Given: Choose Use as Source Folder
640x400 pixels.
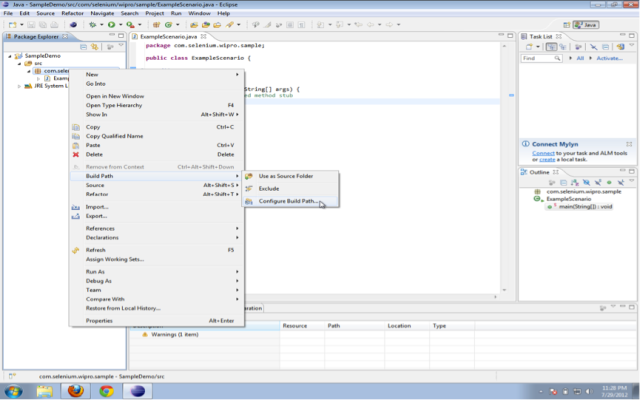Looking at the screenshot, I should pos(291,176).
